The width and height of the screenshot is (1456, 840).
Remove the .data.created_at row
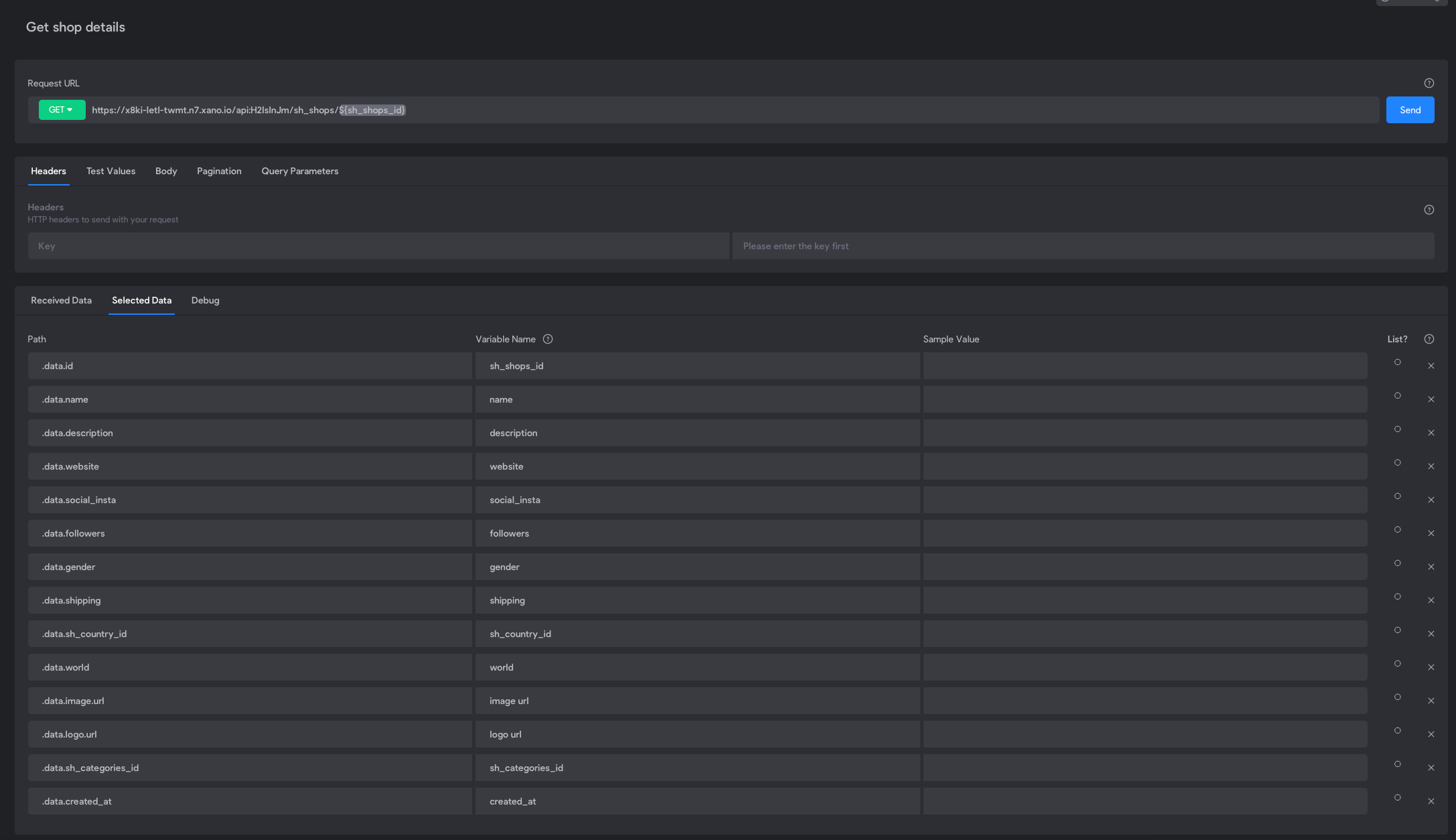click(x=1431, y=801)
